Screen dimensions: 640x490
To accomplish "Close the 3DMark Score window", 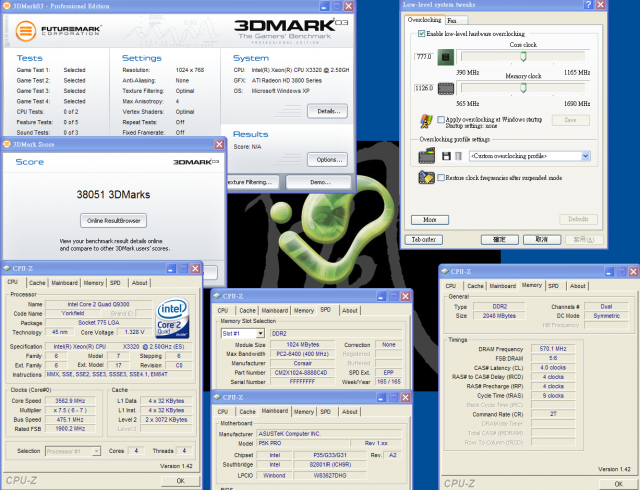I will tap(219, 145).
